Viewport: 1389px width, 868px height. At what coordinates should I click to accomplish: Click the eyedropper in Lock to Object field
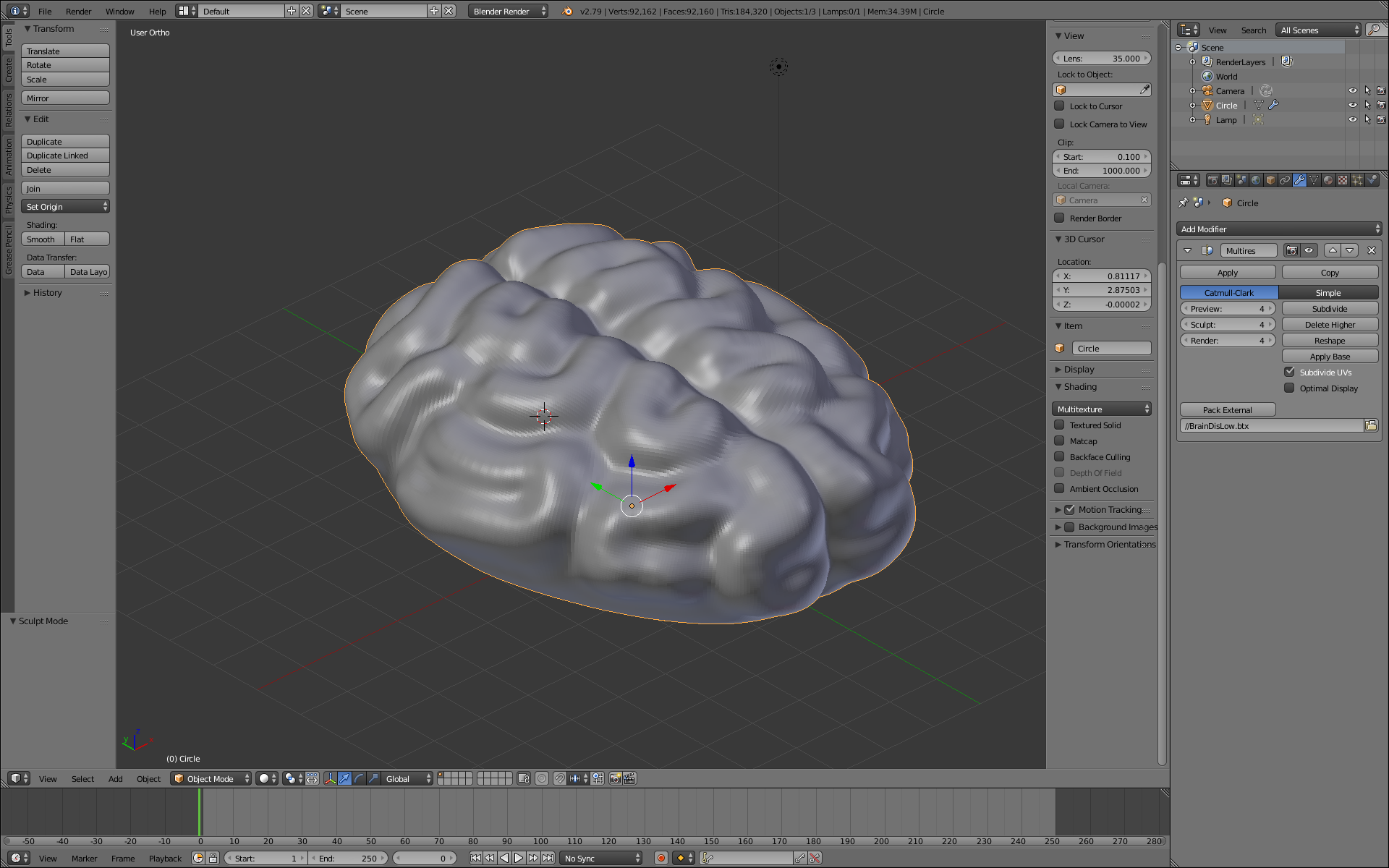pos(1144,90)
